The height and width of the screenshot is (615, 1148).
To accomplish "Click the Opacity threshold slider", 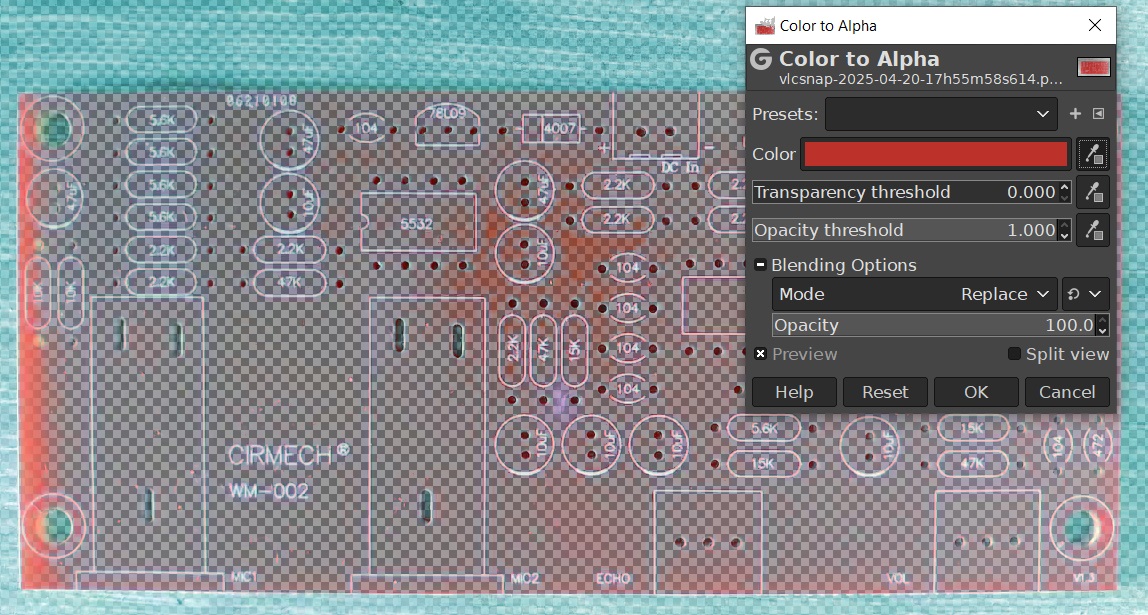I will (905, 230).
